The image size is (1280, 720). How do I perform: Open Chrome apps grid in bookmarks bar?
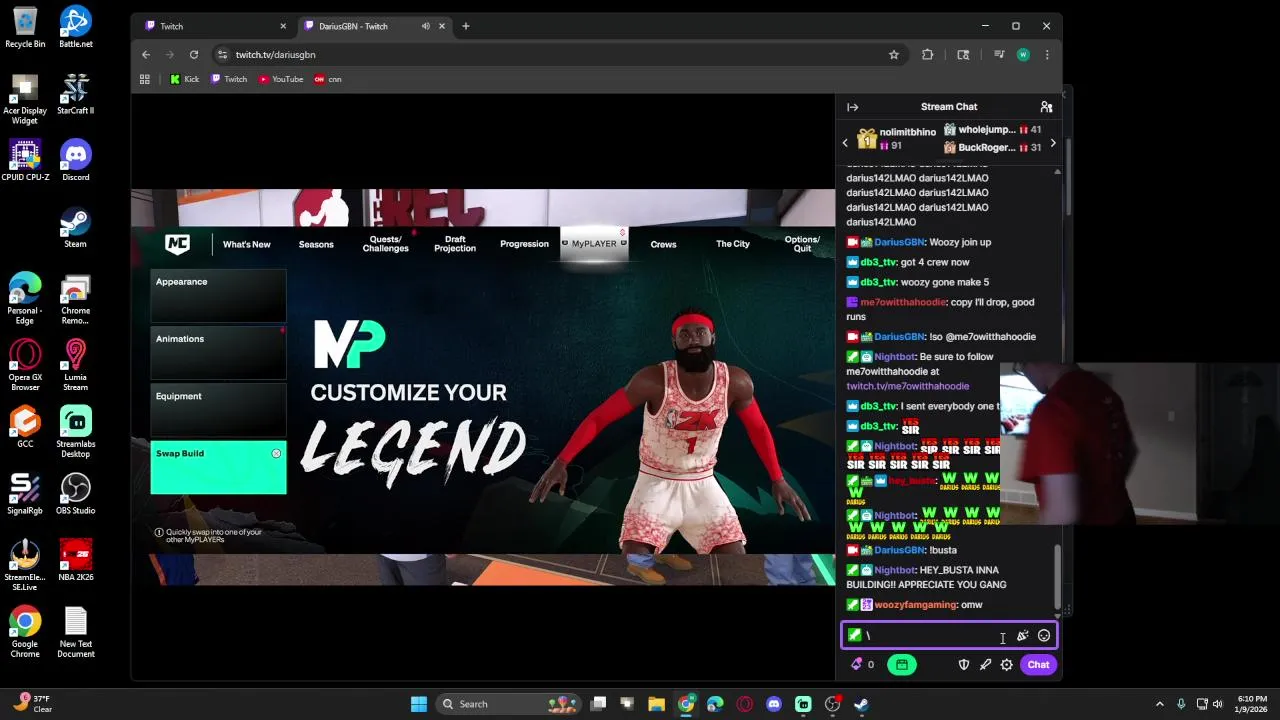145,79
